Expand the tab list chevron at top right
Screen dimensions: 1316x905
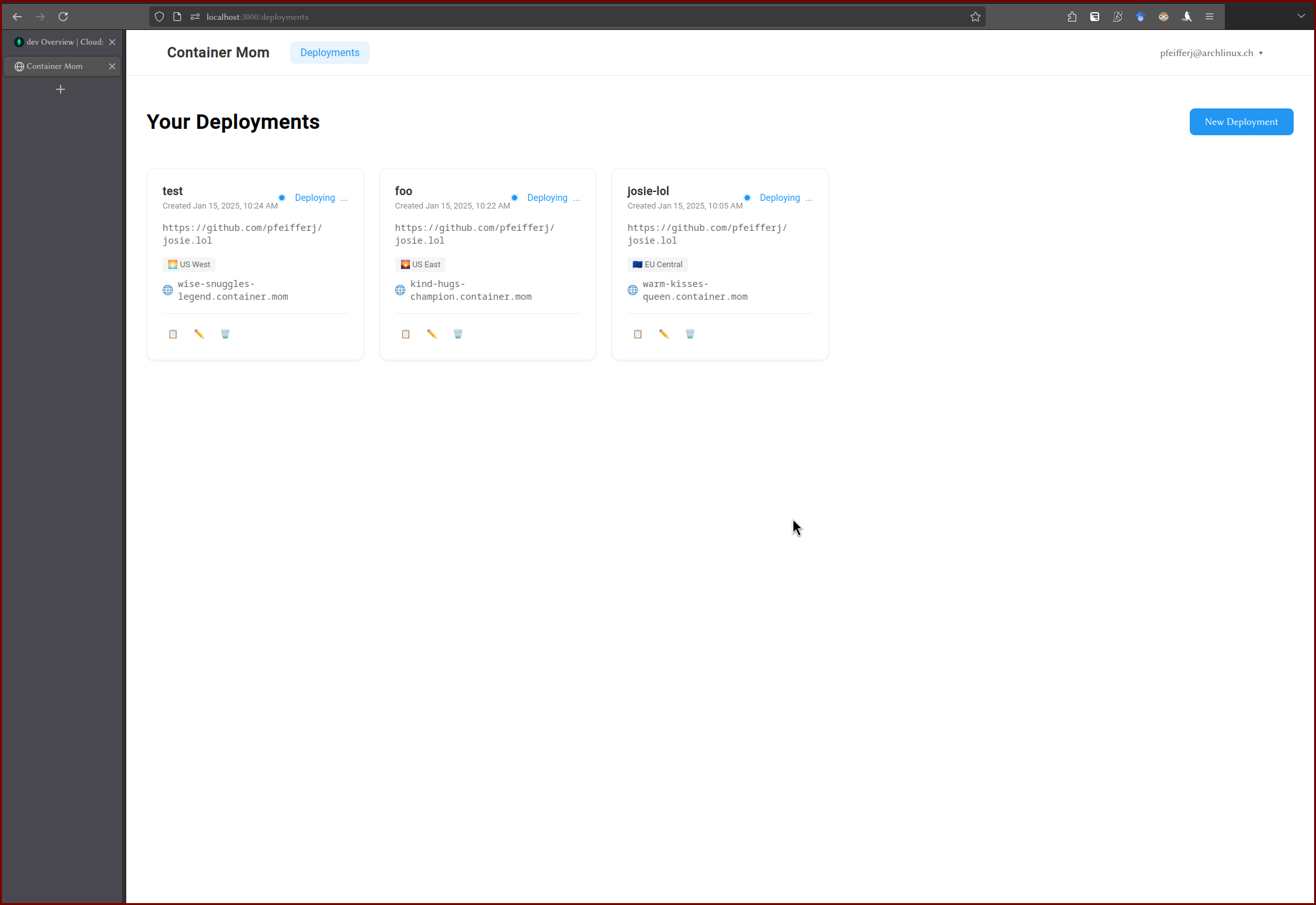[1301, 16]
